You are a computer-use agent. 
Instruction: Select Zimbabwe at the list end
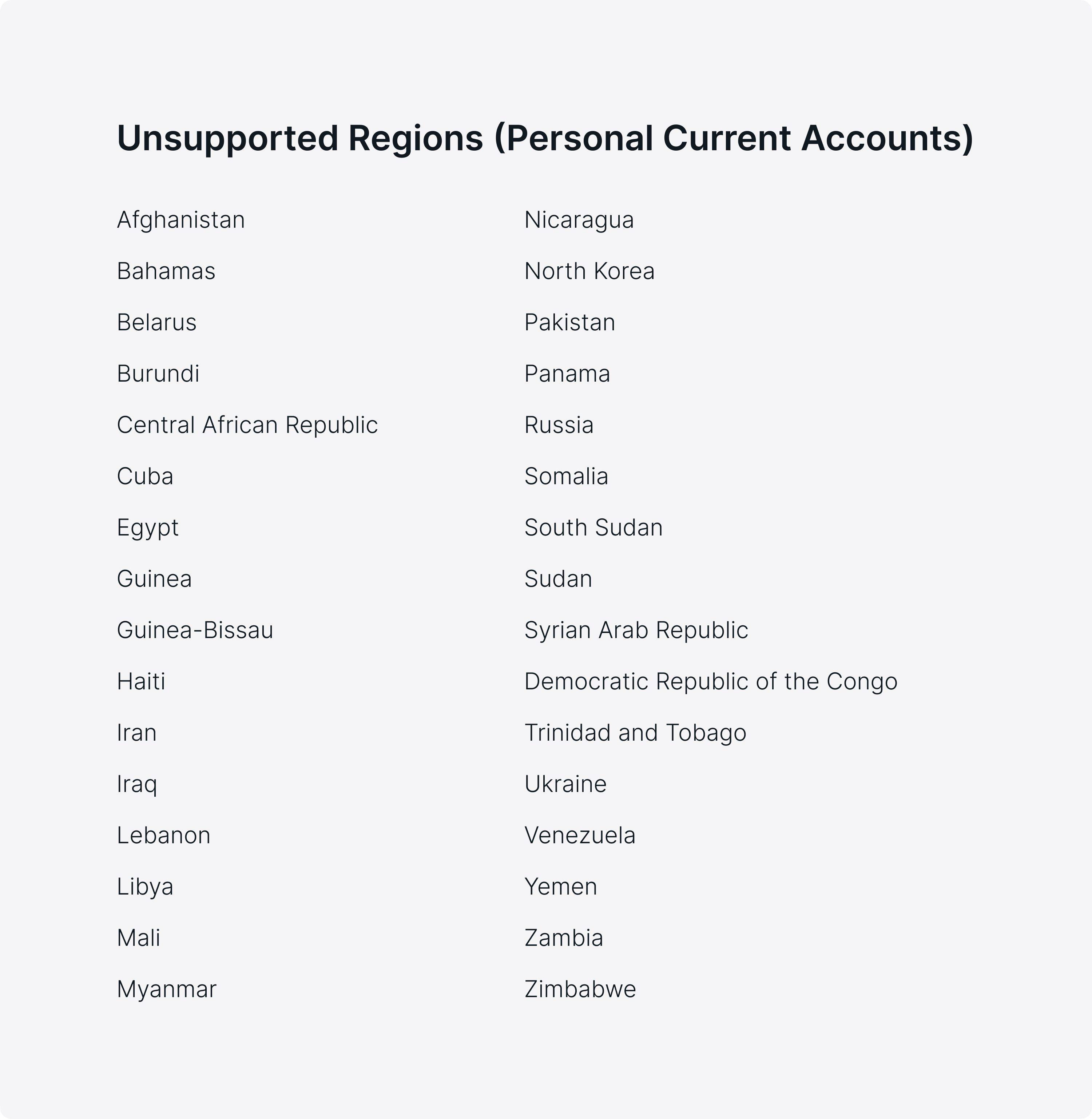(x=580, y=989)
